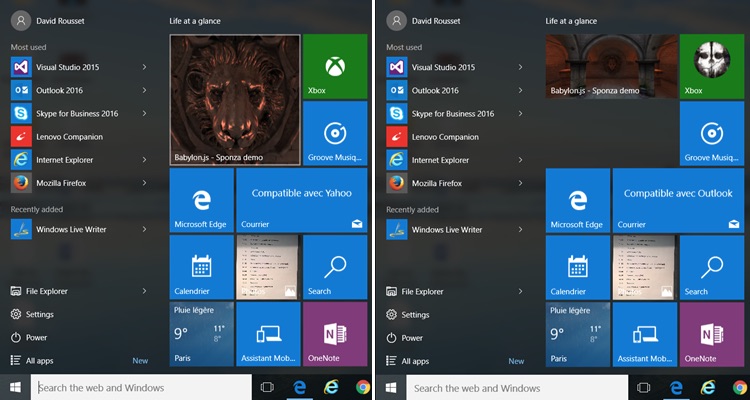Expand Visual Studio 2015 jump list arrow, left menu
Screen dimensions: 750x400
click(x=145, y=67)
